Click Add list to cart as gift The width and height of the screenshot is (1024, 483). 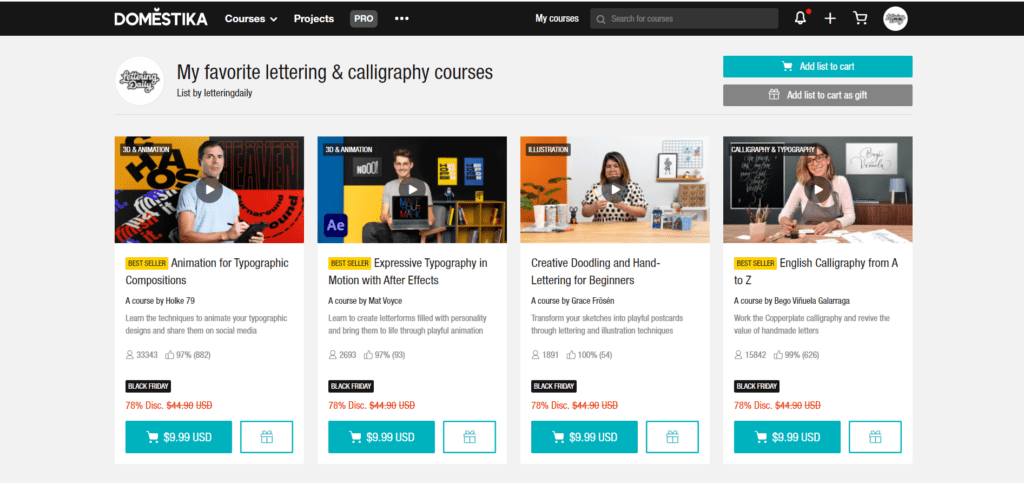pos(818,95)
